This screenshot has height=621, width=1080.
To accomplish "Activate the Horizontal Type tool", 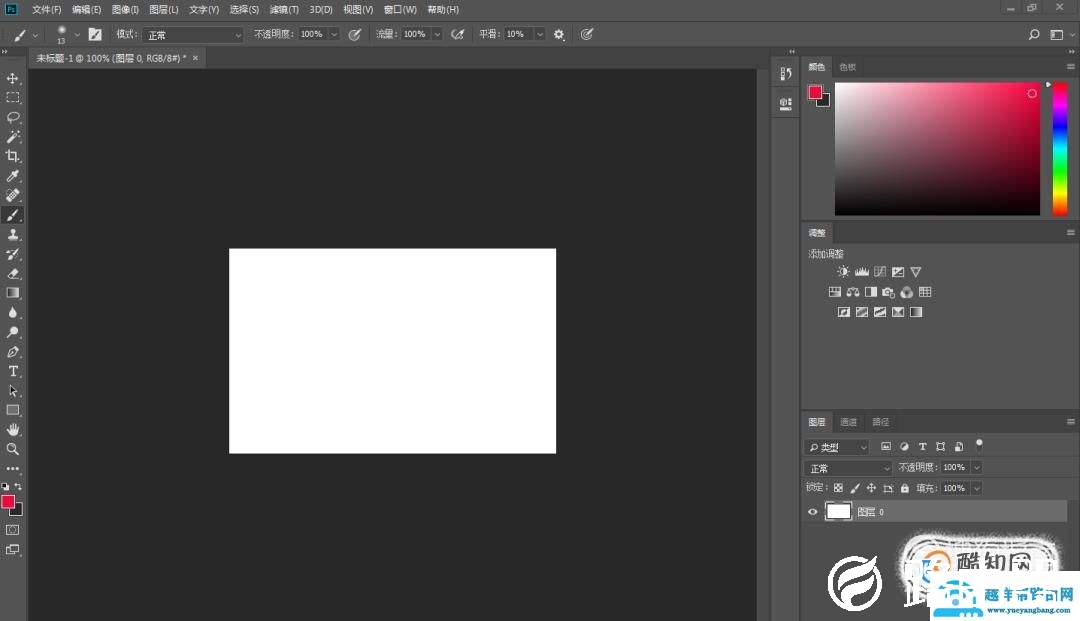I will tap(13, 371).
